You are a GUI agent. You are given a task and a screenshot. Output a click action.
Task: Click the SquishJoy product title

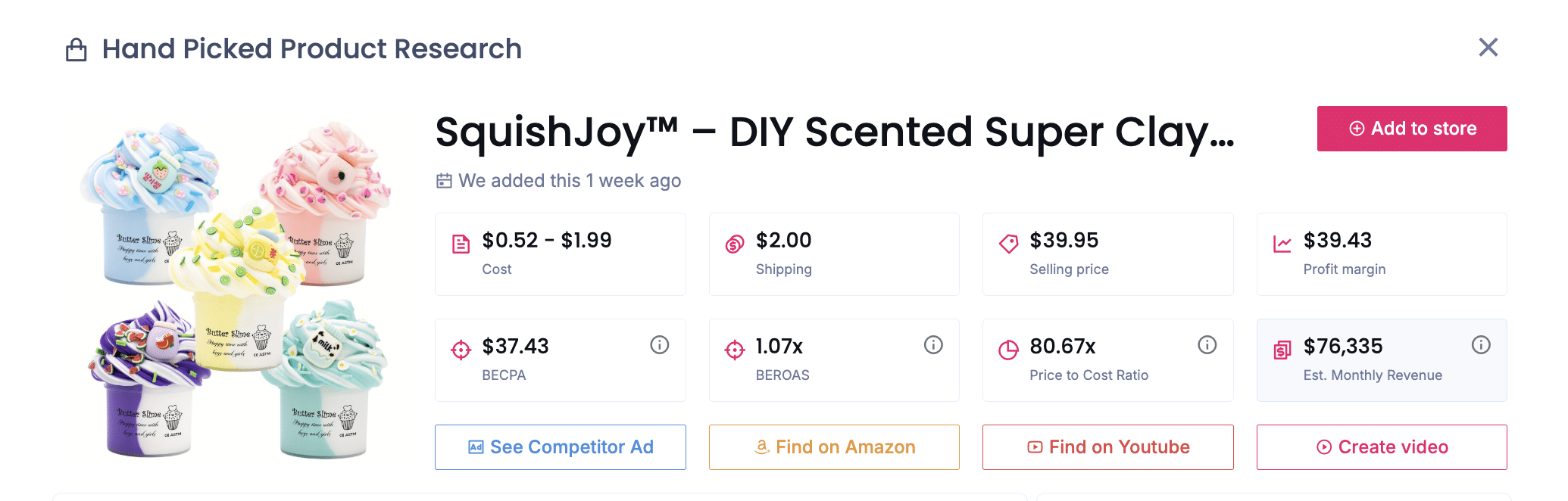835,132
